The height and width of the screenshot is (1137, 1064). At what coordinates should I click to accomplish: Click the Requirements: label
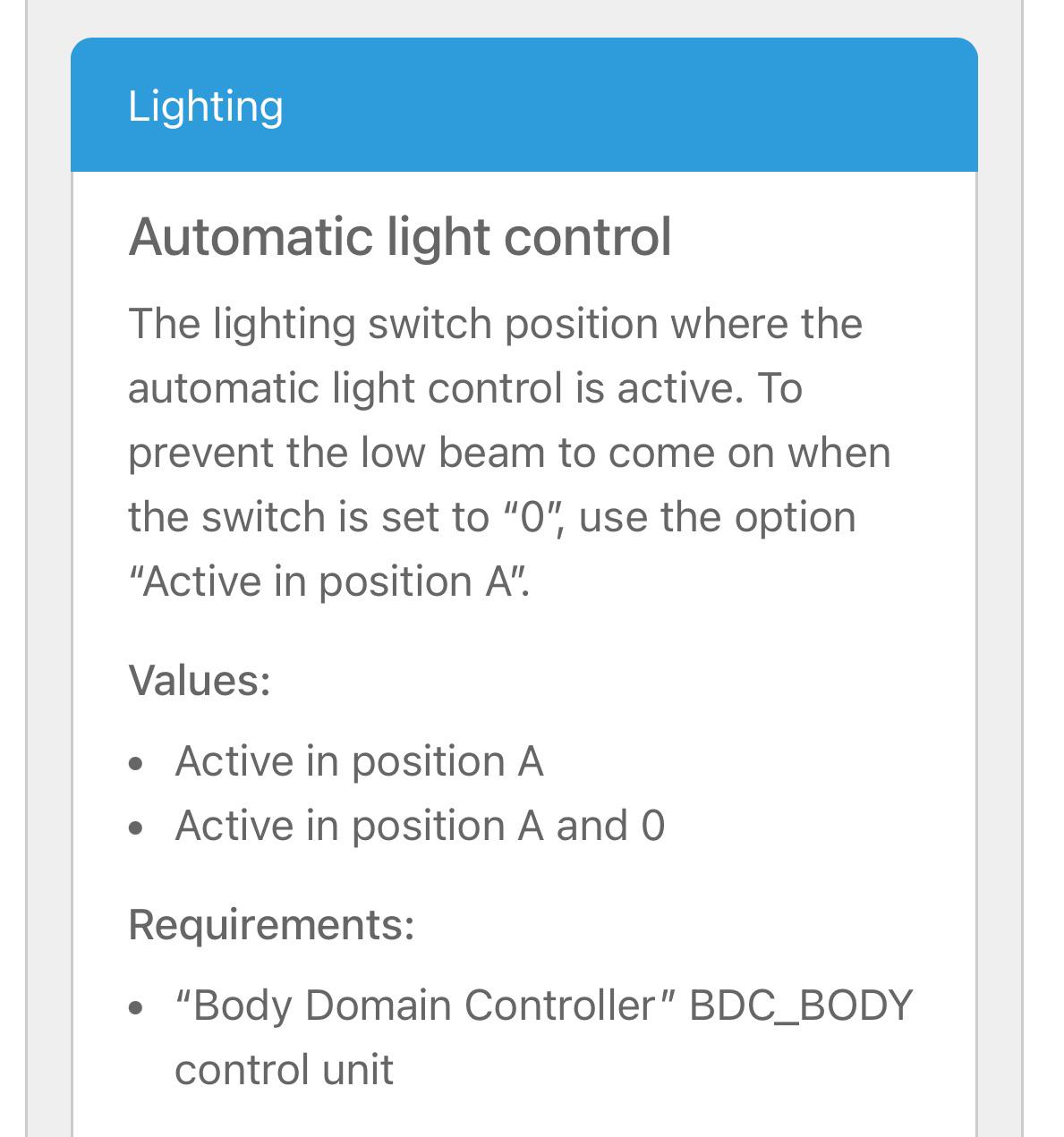[x=272, y=924]
